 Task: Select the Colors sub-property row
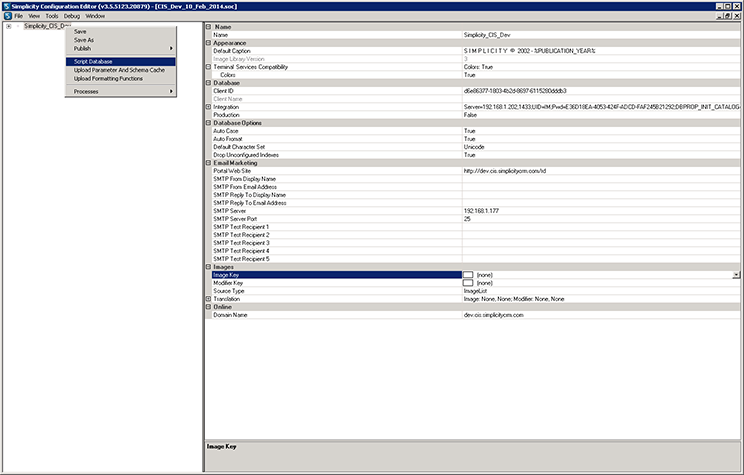[x=476, y=75]
